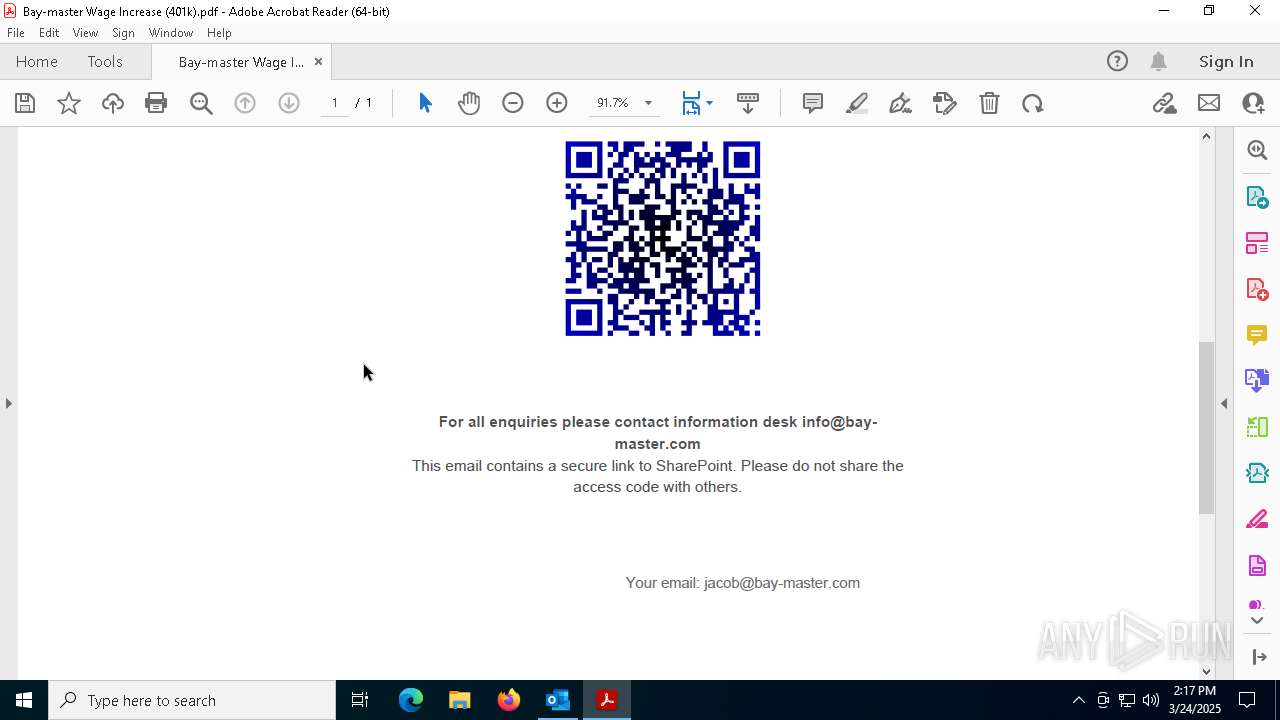The height and width of the screenshot is (720, 1280).
Task: Open Organize Pages in right pane
Action: (x=1257, y=243)
